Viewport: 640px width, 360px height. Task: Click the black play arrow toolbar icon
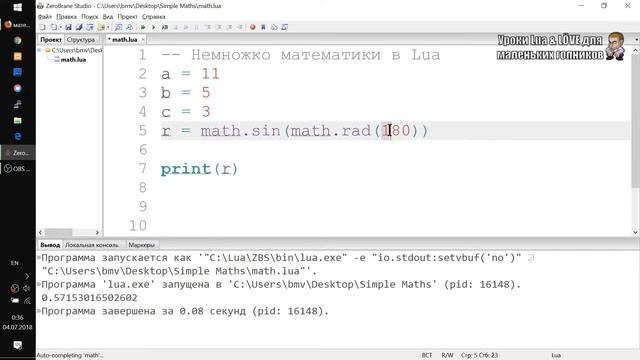pyautogui.click(x=153, y=27)
